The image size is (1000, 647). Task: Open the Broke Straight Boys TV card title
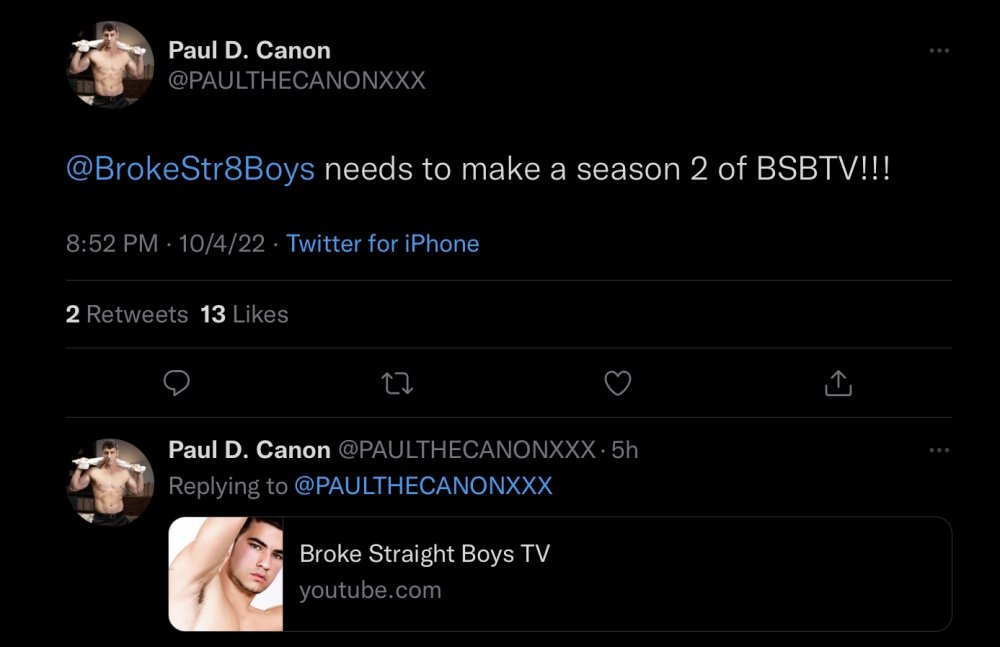(x=424, y=554)
